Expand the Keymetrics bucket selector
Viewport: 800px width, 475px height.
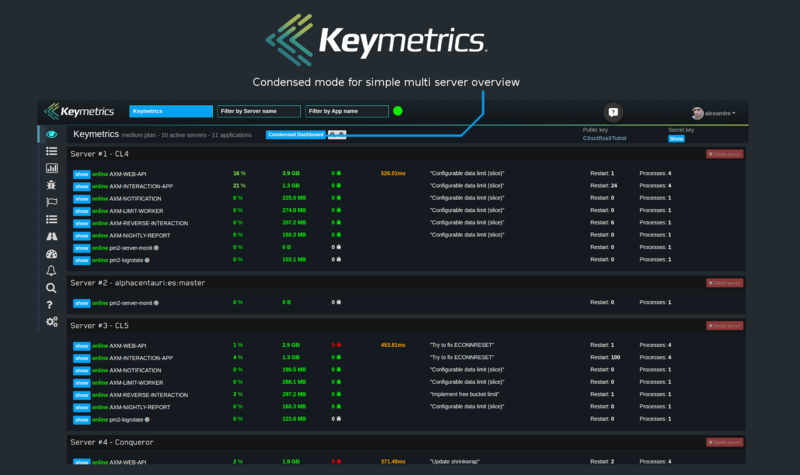[x=171, y=111]
